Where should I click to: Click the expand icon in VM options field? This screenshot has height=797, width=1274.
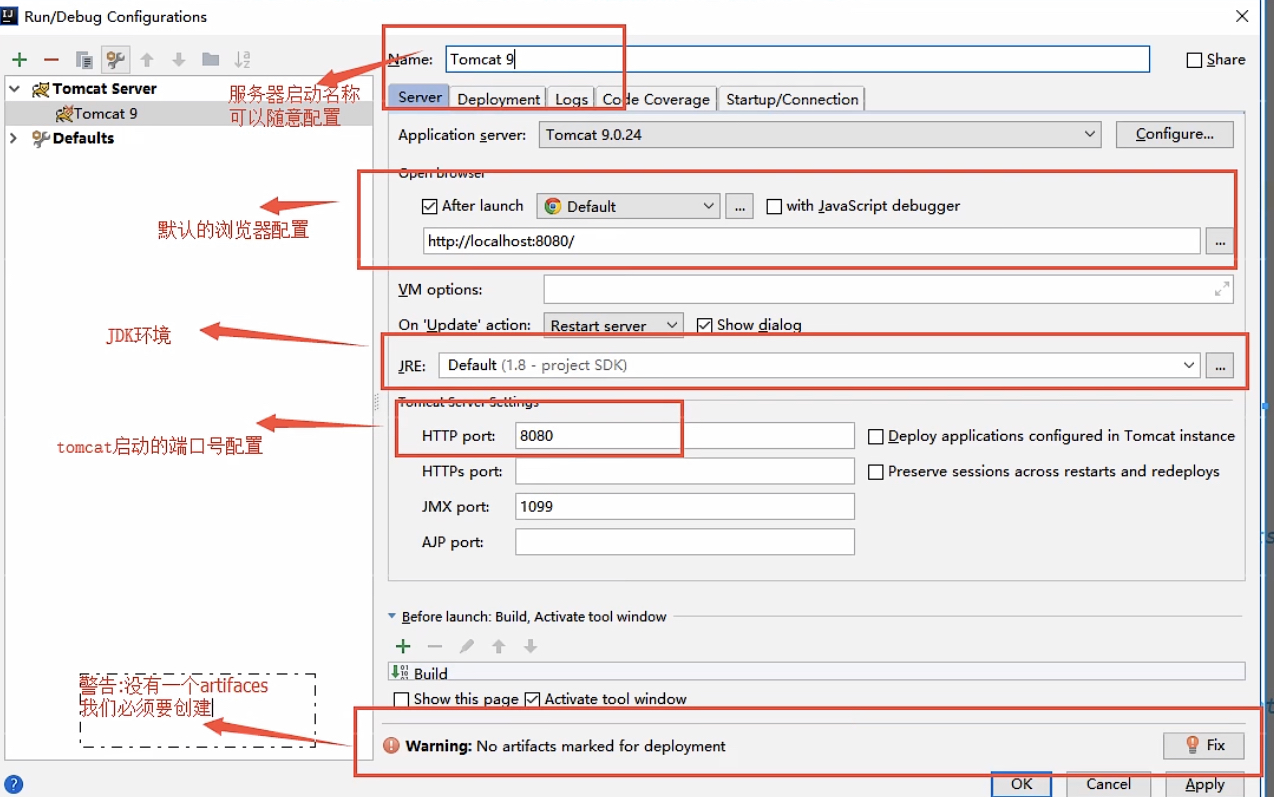click(x=1222, y=289)
